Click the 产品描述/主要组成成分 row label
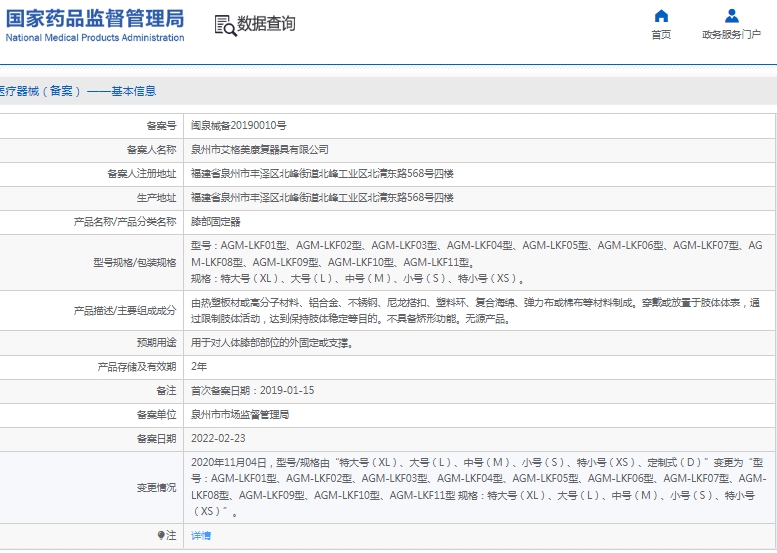Screen dimensions: 777x553 [125, 311]
